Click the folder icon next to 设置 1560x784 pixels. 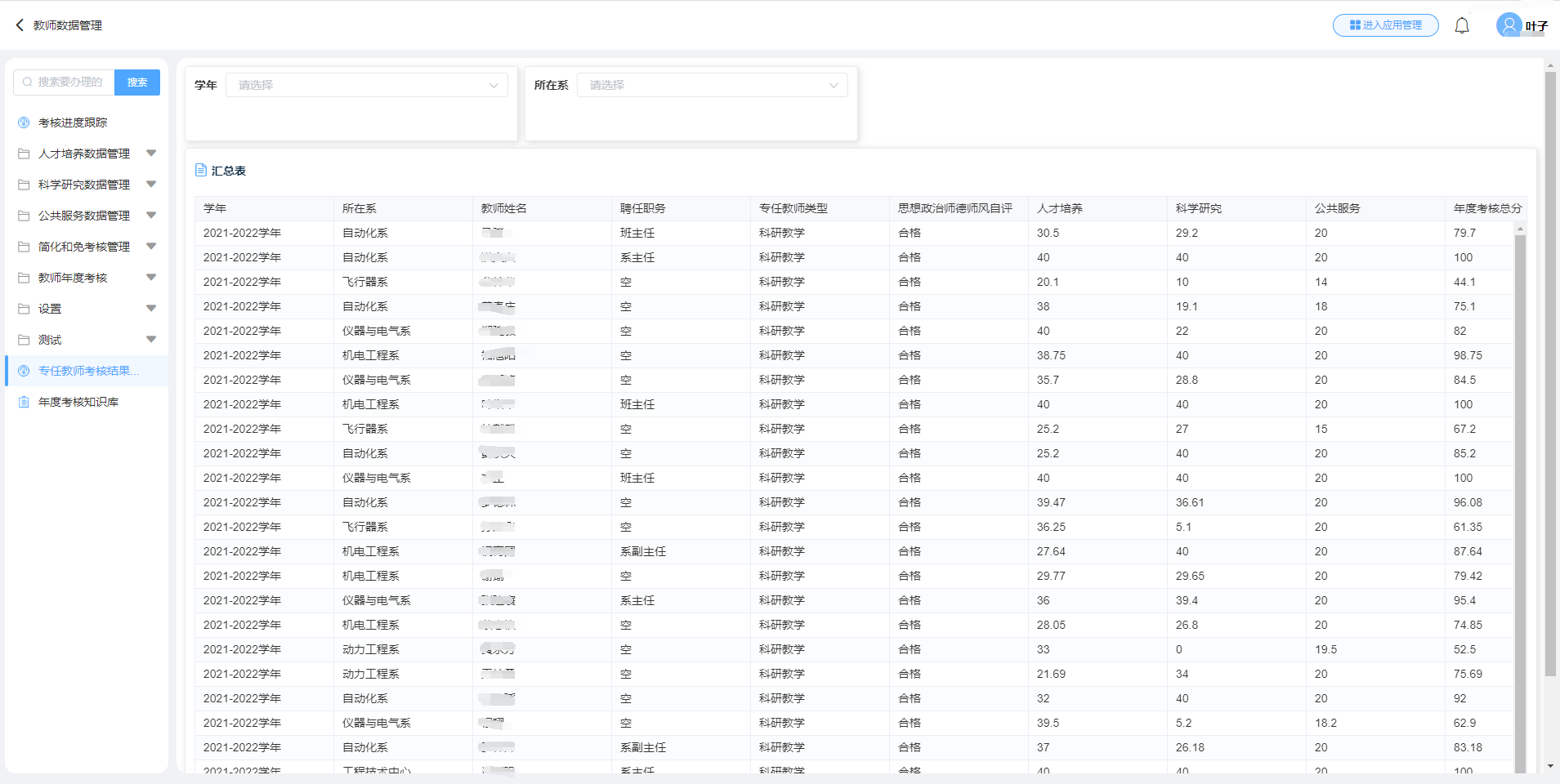point(24,309)
